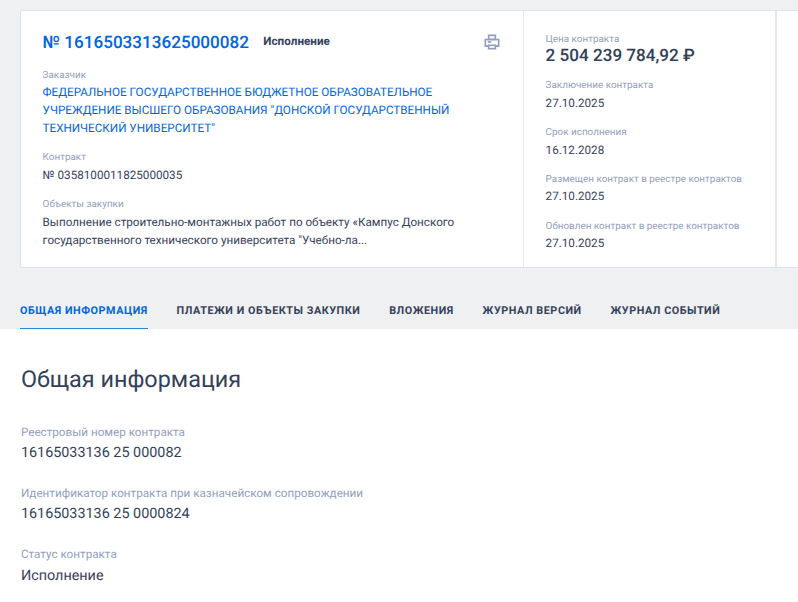798x602 pixels.
Task: Click the Общая информация section heading
Action: 131,379
